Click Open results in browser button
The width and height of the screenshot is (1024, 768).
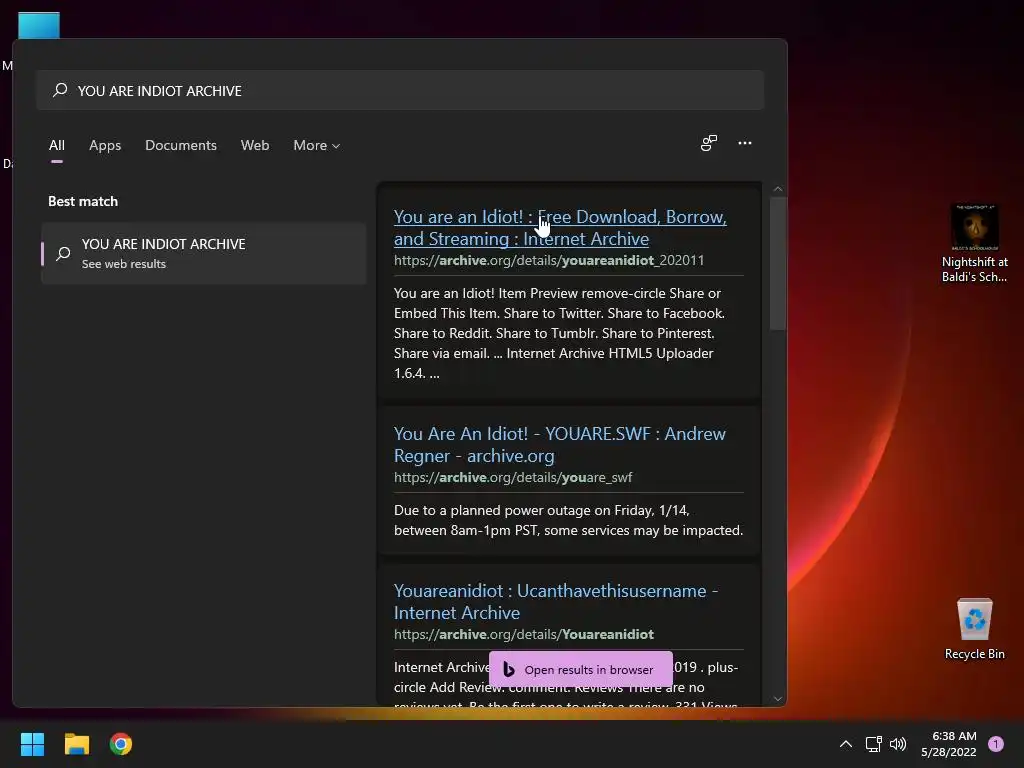[x=581, y=669]
